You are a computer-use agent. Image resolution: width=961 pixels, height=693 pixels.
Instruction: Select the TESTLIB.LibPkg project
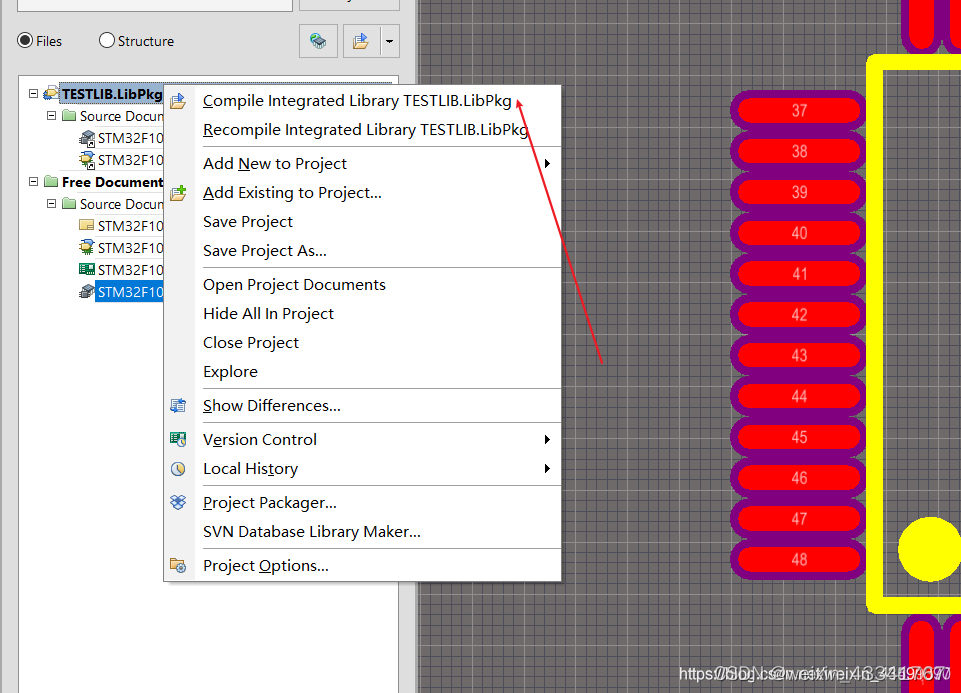coord(112,94)
